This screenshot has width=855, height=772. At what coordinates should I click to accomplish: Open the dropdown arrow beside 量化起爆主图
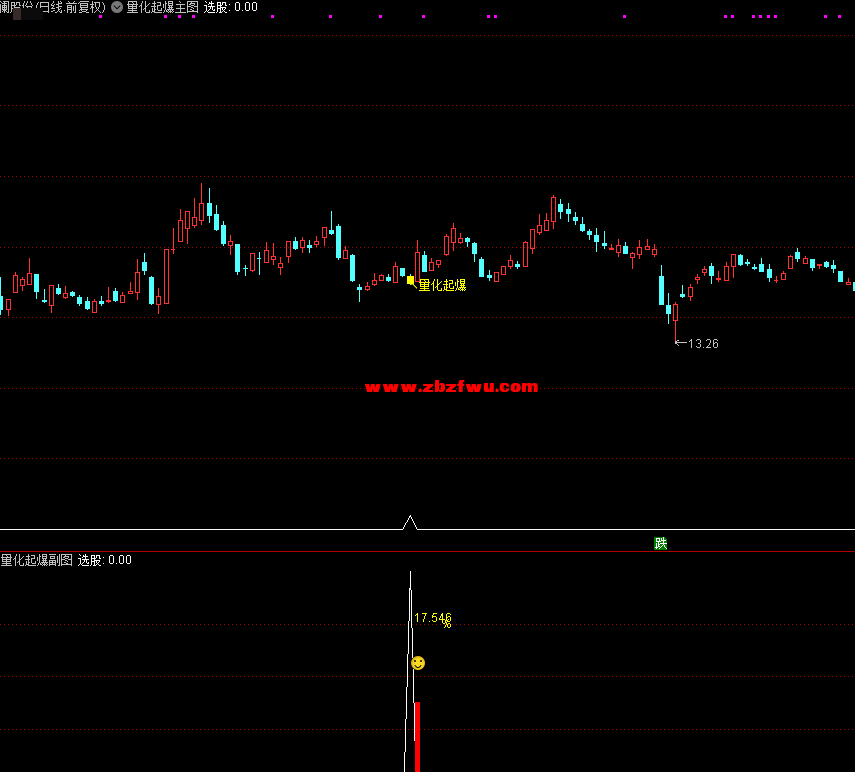tap(117, 7)
